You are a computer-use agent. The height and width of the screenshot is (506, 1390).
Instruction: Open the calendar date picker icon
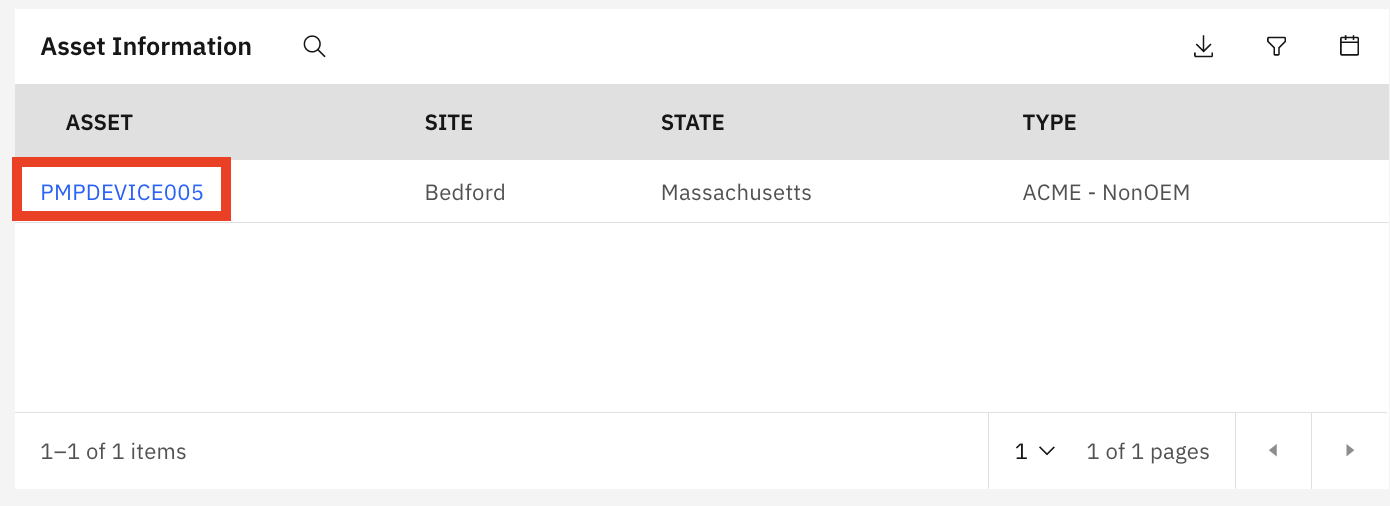pos(1349,46)
